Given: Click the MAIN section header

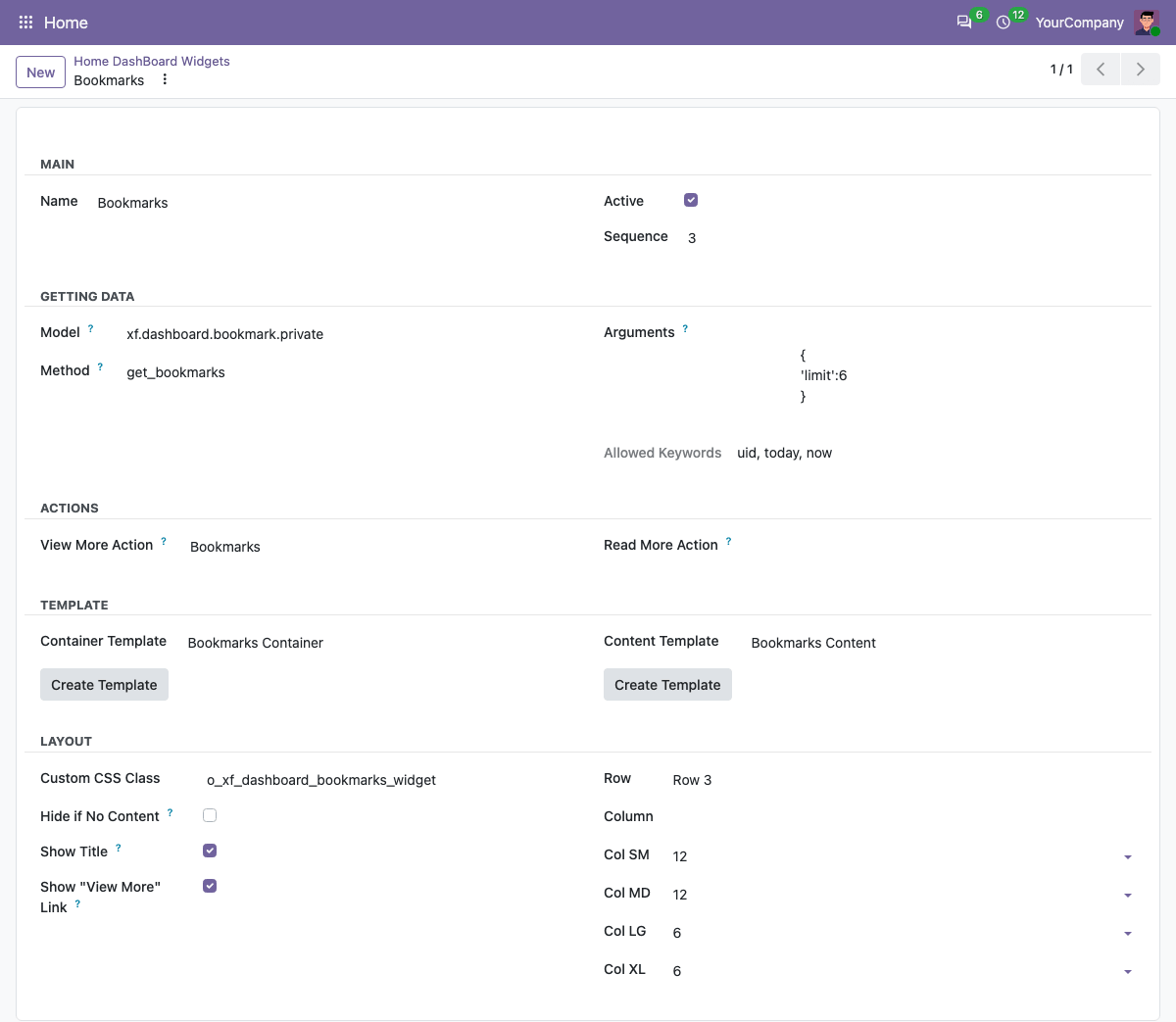Looking at the screenshot, I should pyautogui.click(x=57, y=164).
